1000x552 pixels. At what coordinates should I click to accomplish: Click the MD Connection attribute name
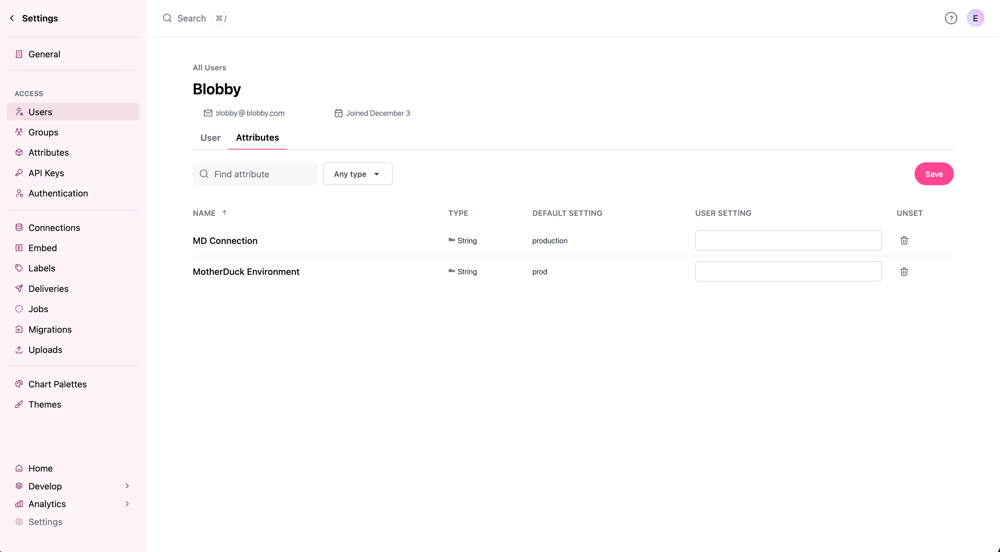point(225,241)
